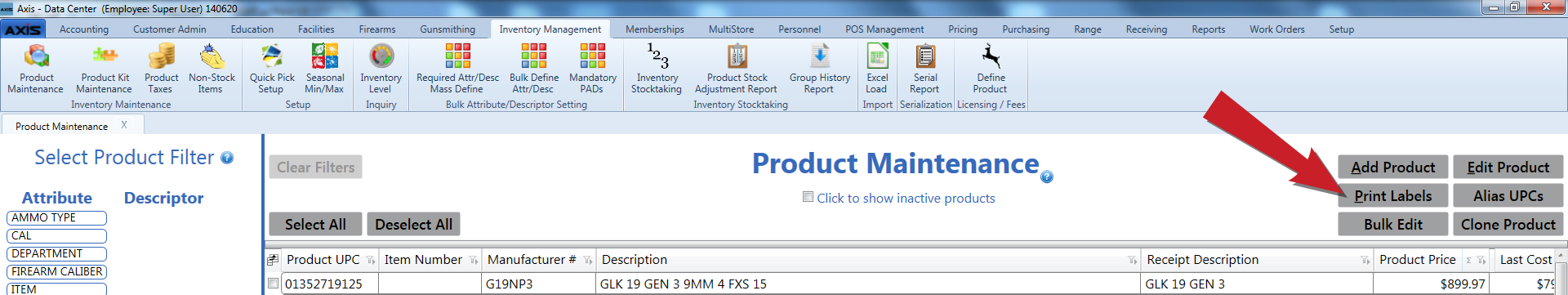Close the Product Maintenance tab
Image resolution: width=1568 pixels, height=295 pixels.
pyautogui.click(x=124, y=125)
